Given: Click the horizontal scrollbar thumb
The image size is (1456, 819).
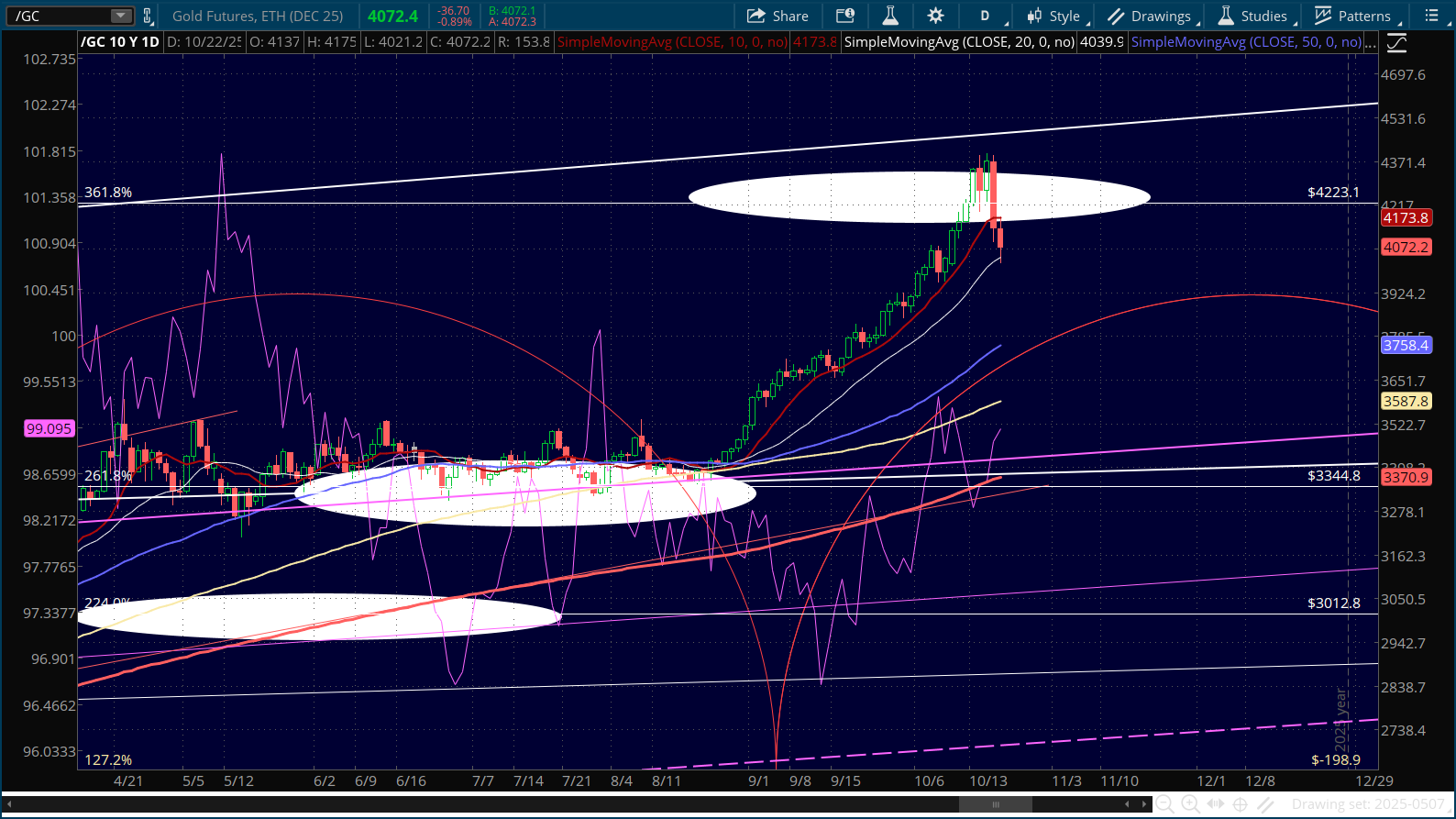Looking at the screenshot, I should pyautogui.click(x=995, y=804).
